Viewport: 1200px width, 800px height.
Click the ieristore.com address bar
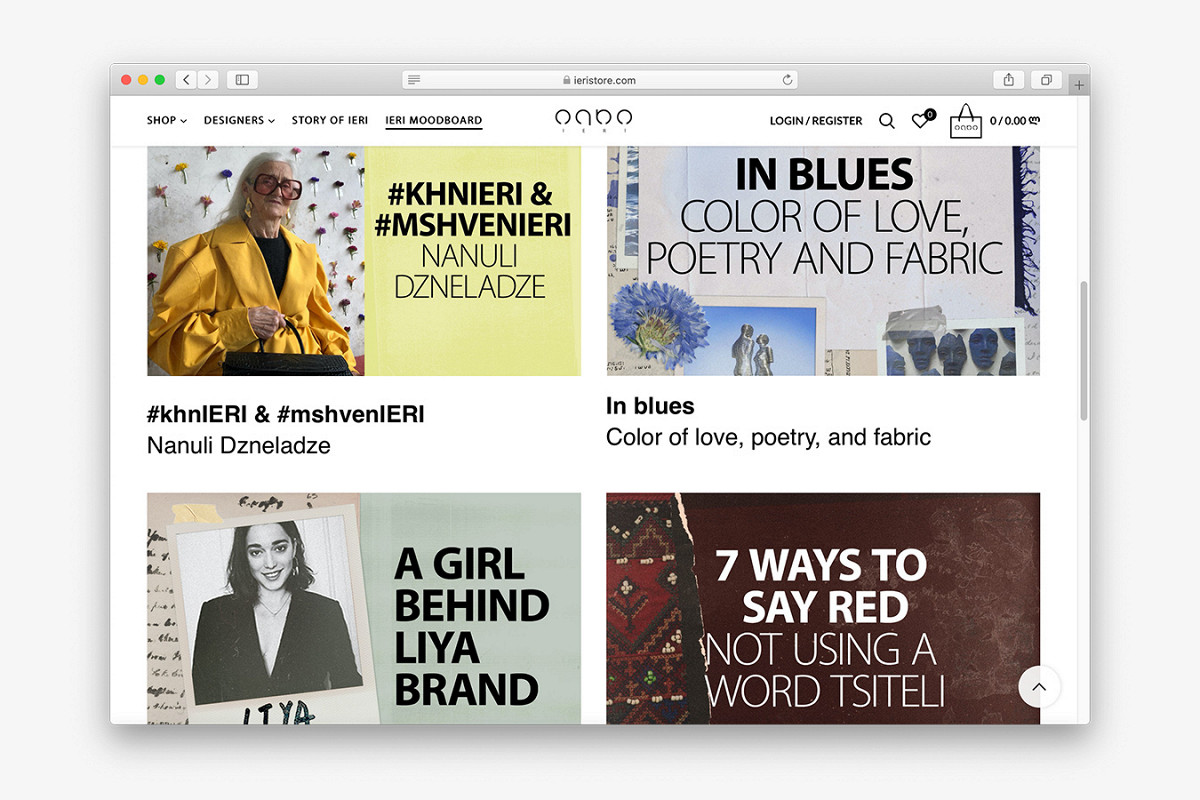point(600,80)
